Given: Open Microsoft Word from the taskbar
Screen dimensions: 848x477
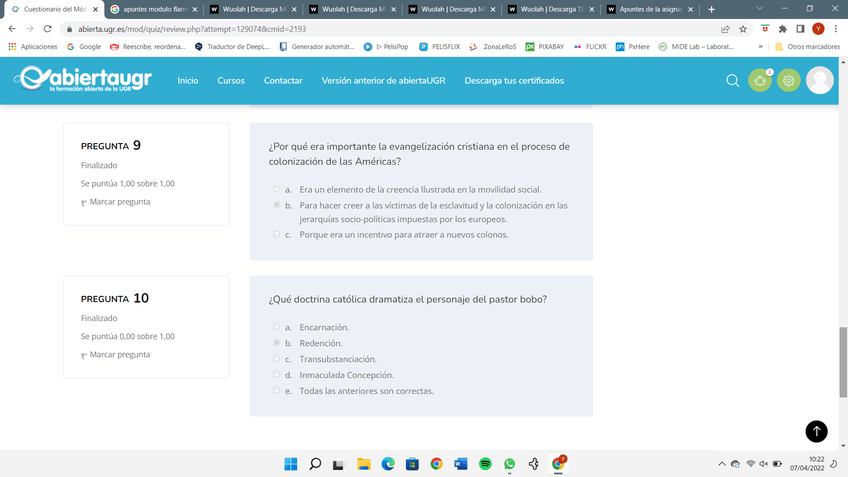Looking at the screenshot, I should click(x=461, y=464).
